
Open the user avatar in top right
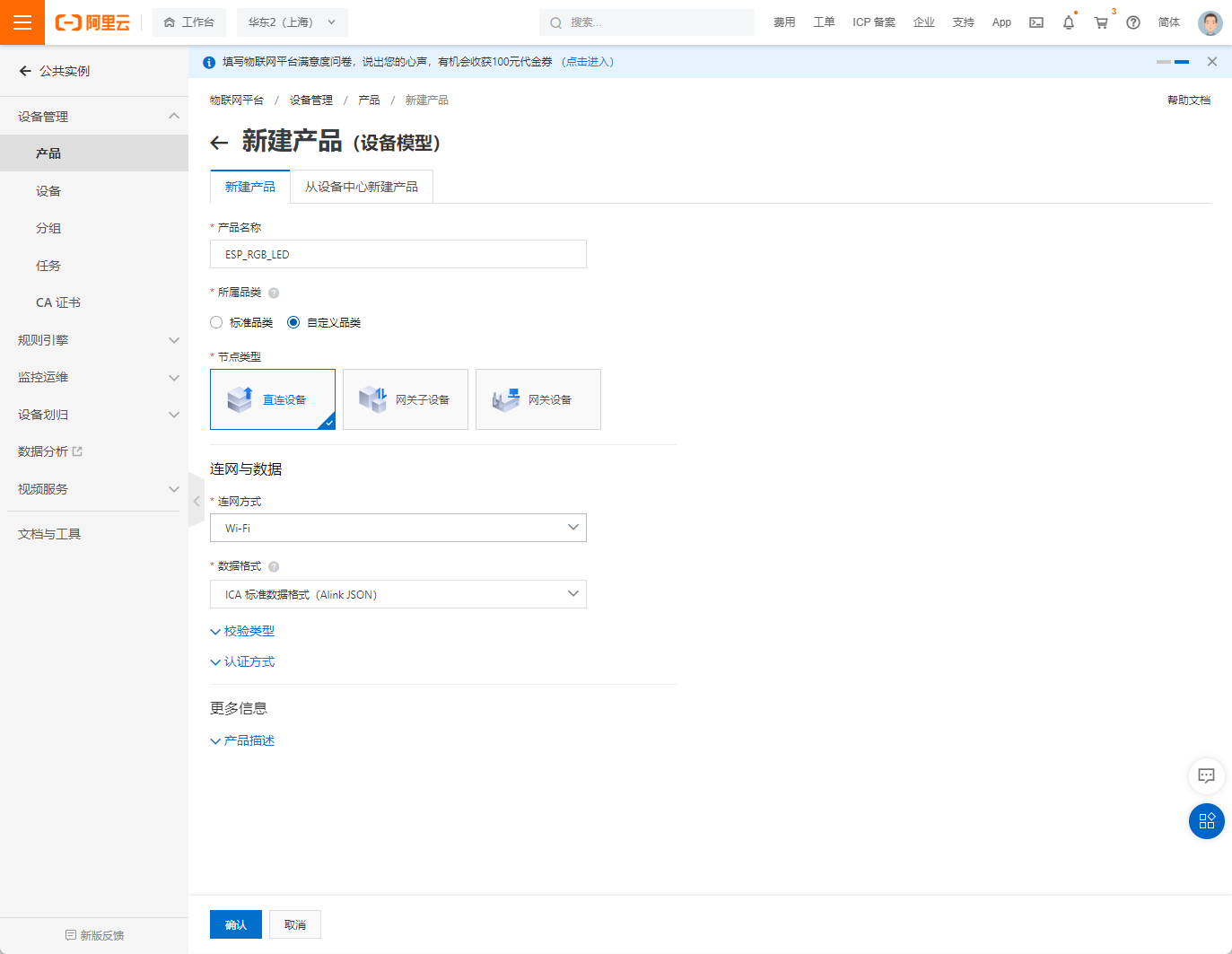[1210, 22]
